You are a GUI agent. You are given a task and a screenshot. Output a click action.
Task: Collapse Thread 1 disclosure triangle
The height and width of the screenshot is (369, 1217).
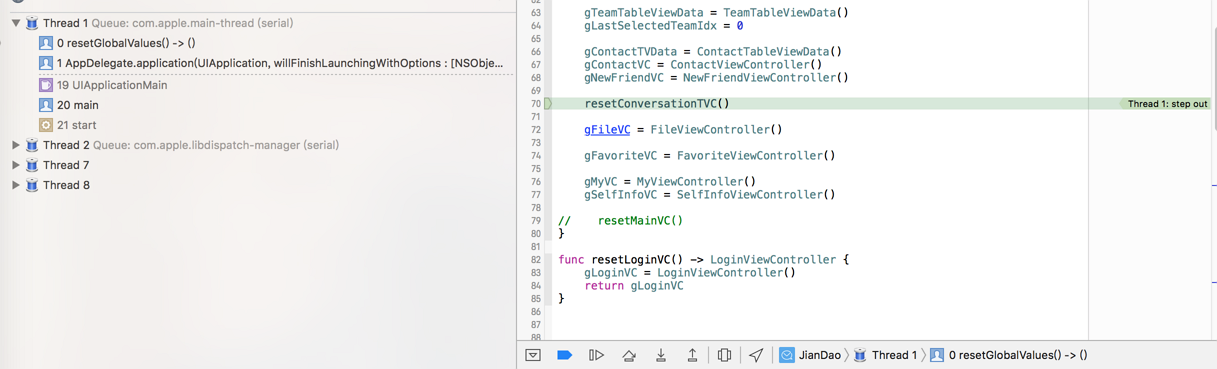16,23
